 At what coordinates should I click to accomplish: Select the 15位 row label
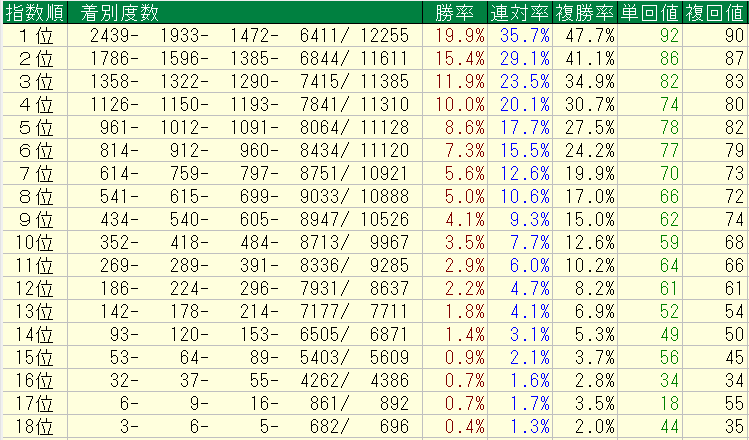[x=33, y=357]
